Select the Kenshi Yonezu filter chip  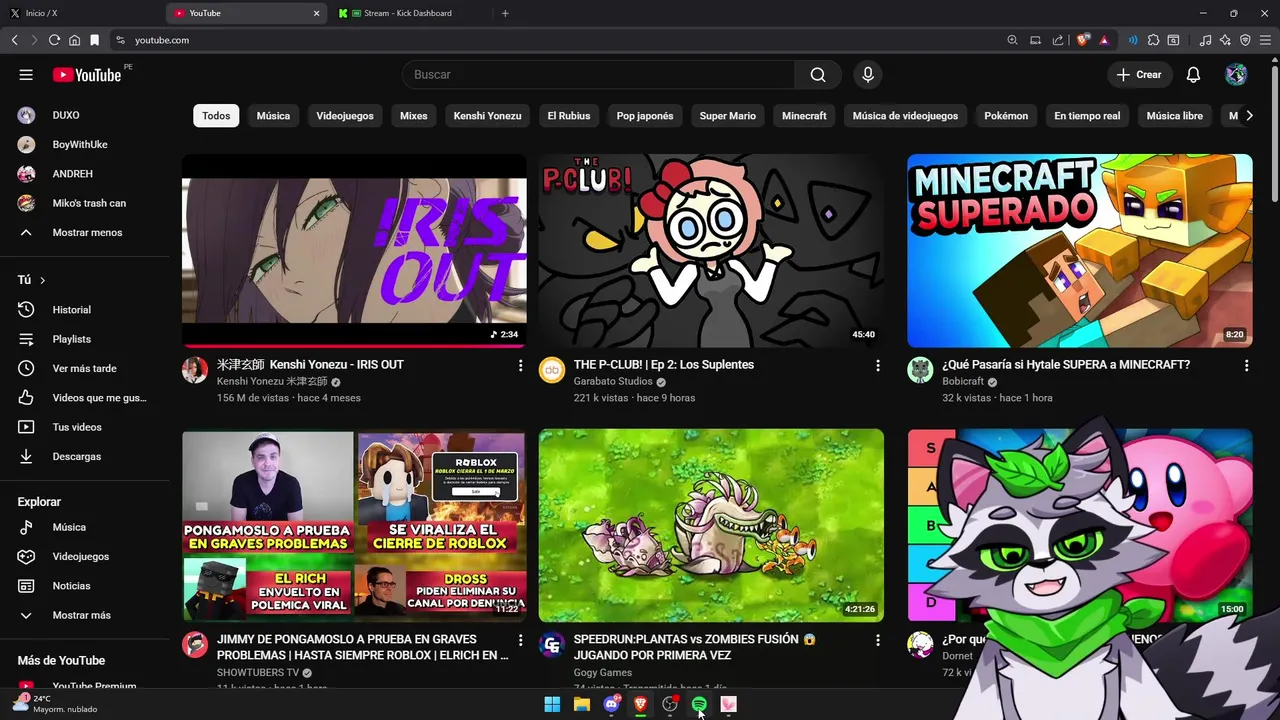(x=487, y=116)
